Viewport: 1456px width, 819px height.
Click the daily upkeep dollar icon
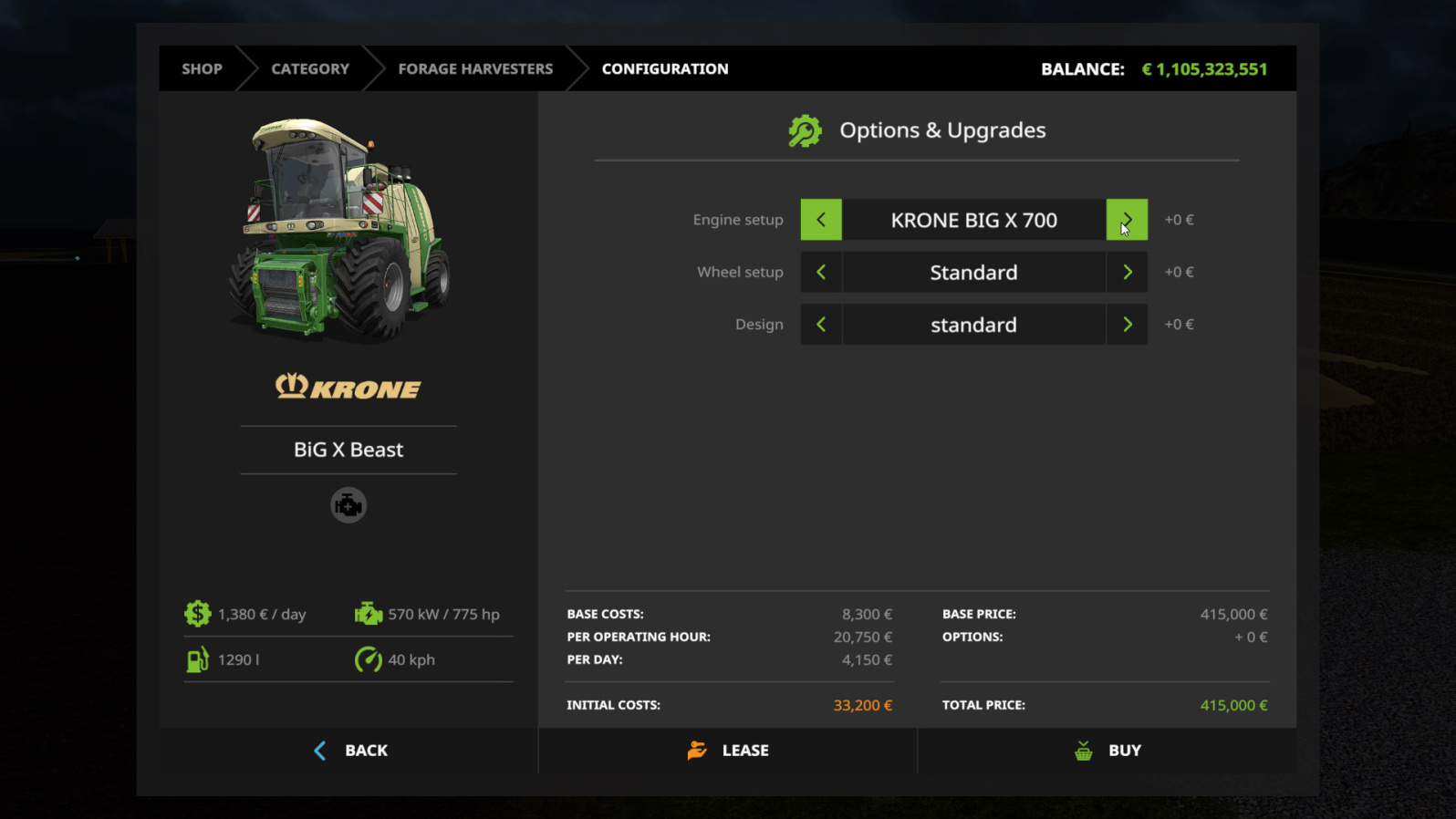tap(197, 614)
